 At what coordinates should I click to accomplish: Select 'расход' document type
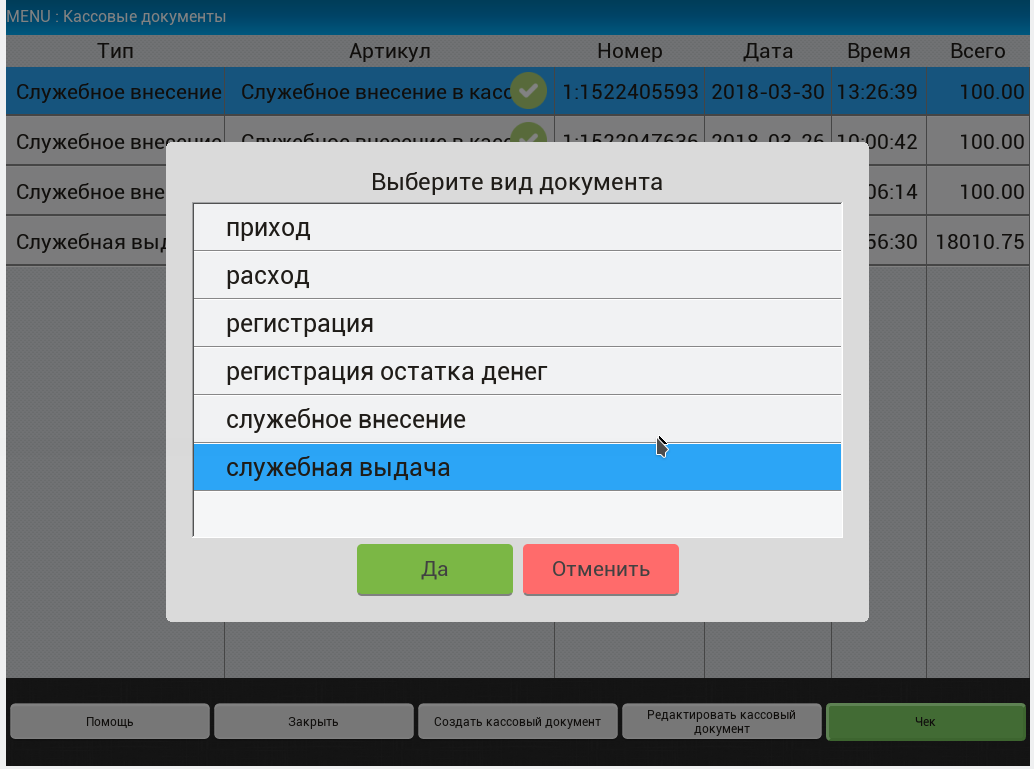click(x=517, y=275)
